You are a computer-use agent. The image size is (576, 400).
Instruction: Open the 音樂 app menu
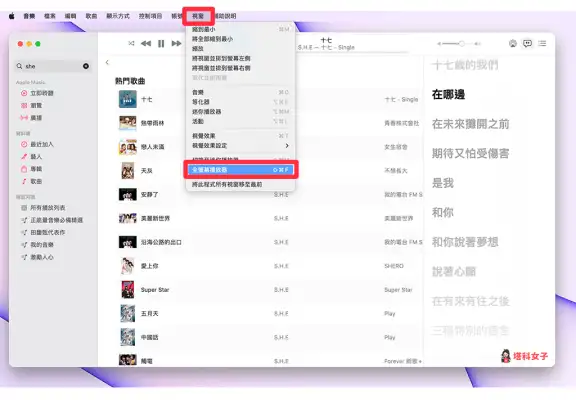pyautogui.click(x=29, y=16)
